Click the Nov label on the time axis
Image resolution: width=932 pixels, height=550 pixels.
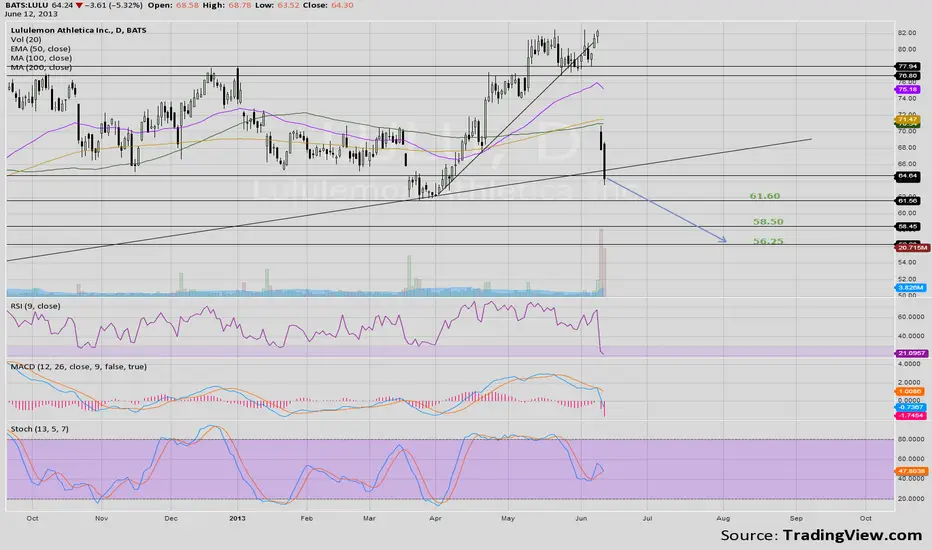click(x=102, y=518)
